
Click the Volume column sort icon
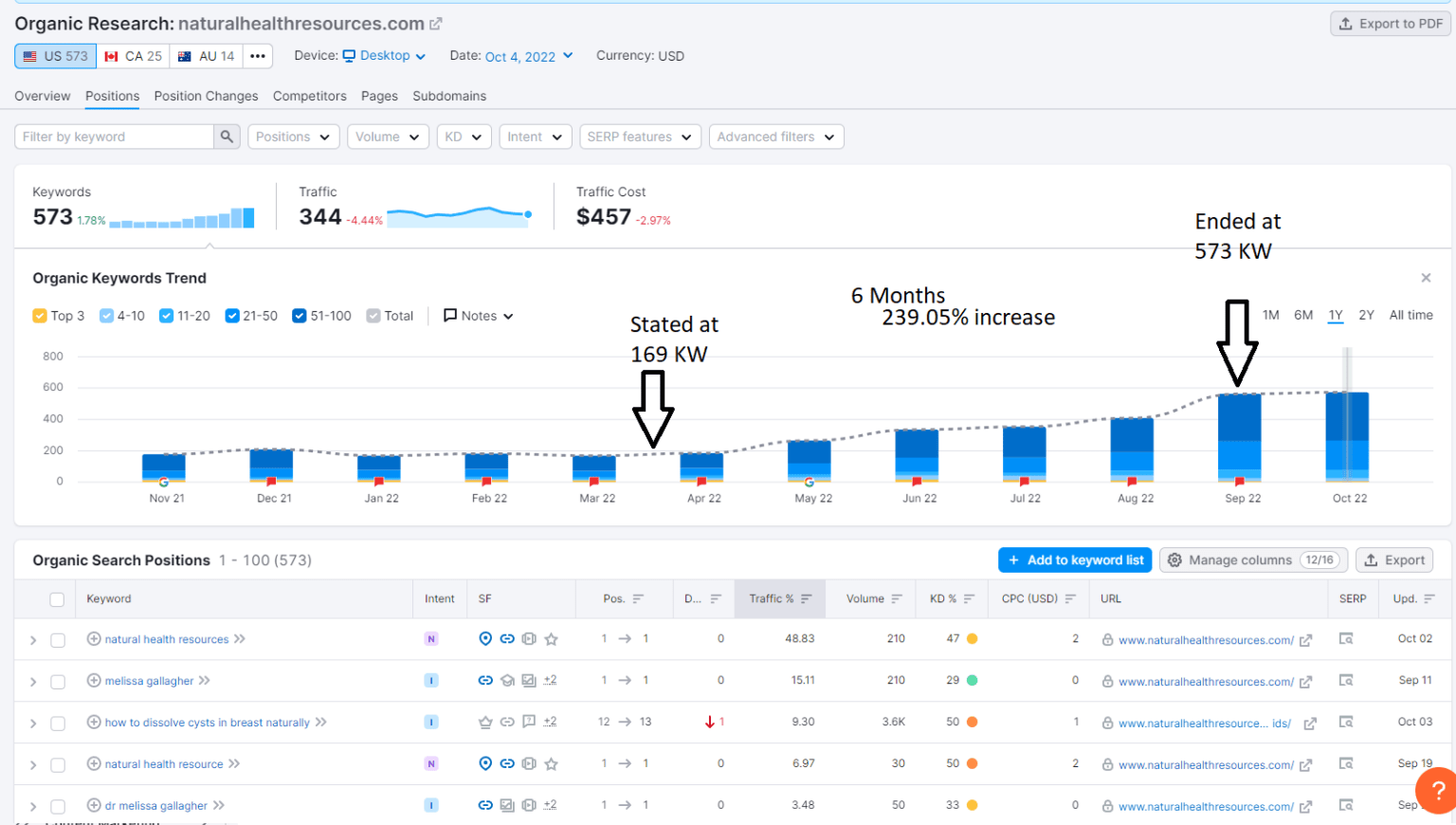[x=897, y=598]
